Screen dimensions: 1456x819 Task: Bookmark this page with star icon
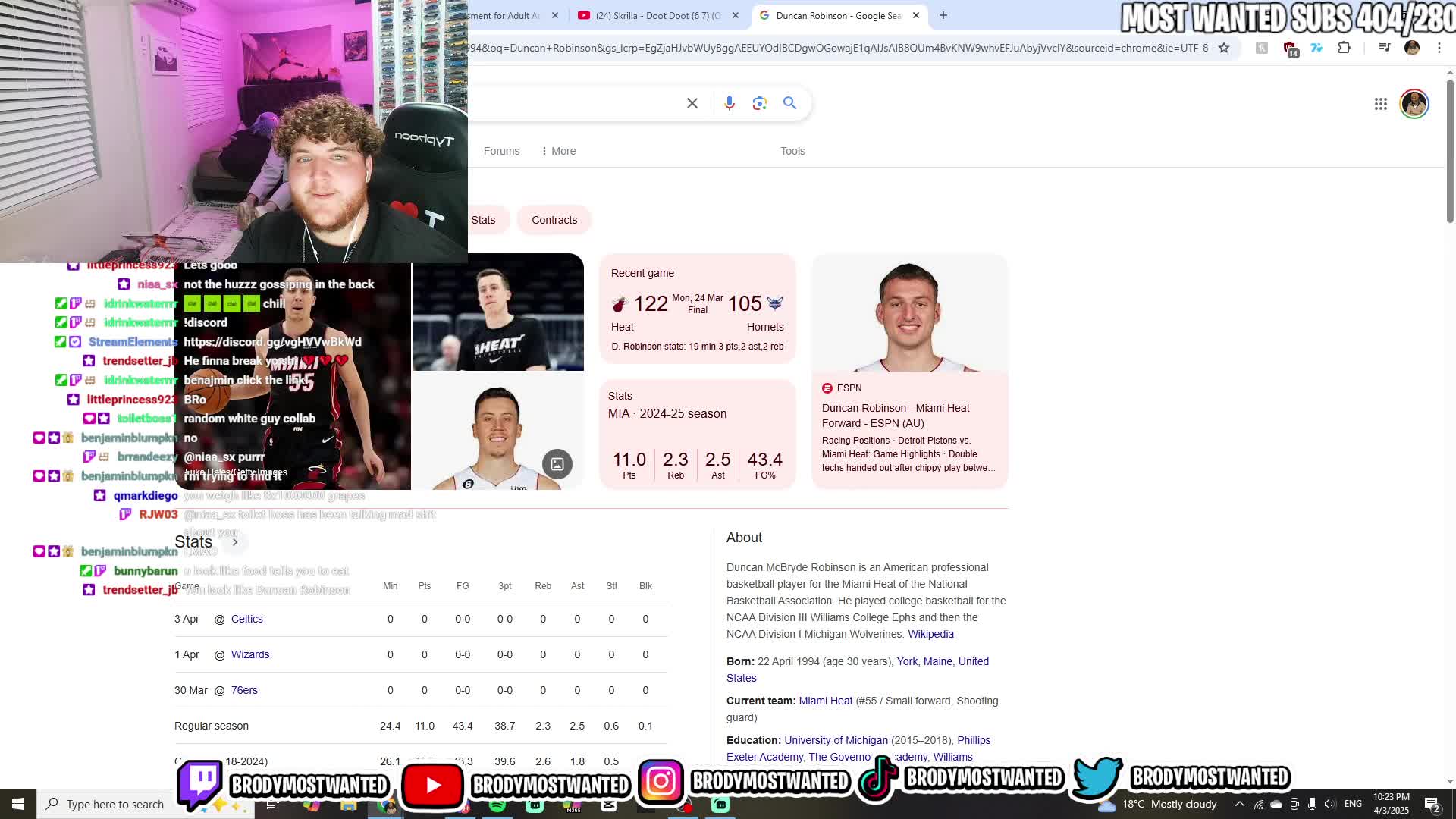1223,48
